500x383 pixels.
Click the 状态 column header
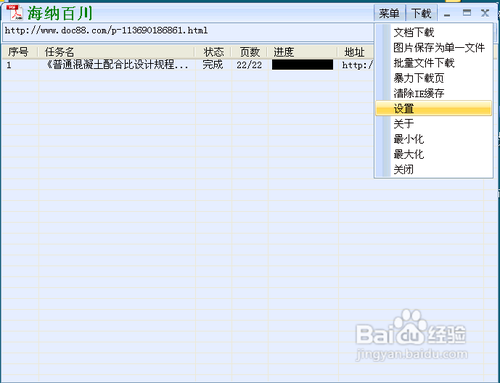pyautogui.click(x=213, y=52)
